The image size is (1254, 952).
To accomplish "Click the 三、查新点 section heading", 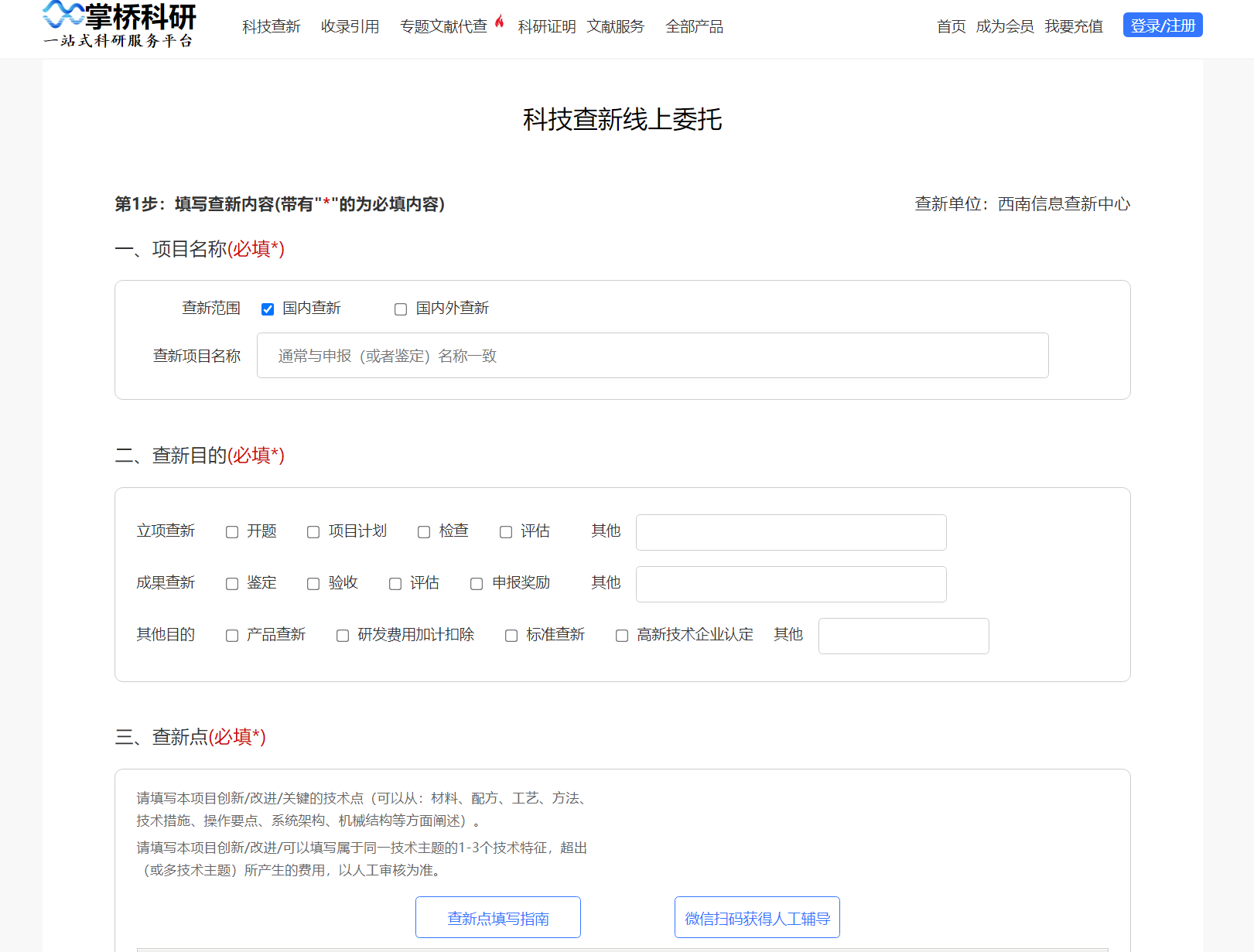I will point(190,736).
